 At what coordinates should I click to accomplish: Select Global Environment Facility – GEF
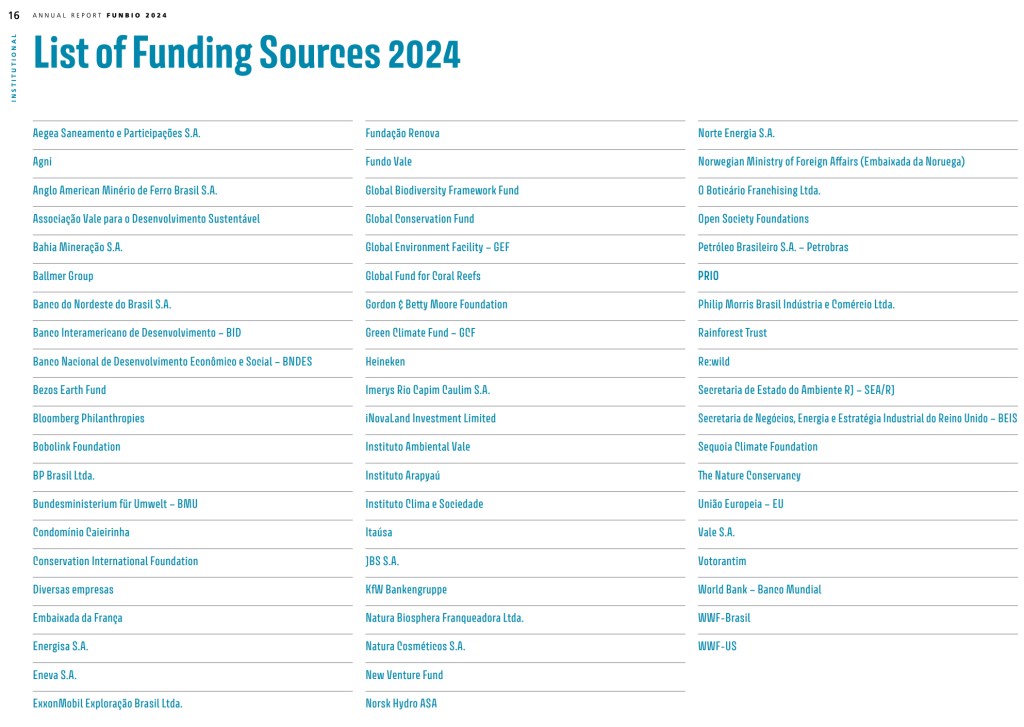(437, 247)
